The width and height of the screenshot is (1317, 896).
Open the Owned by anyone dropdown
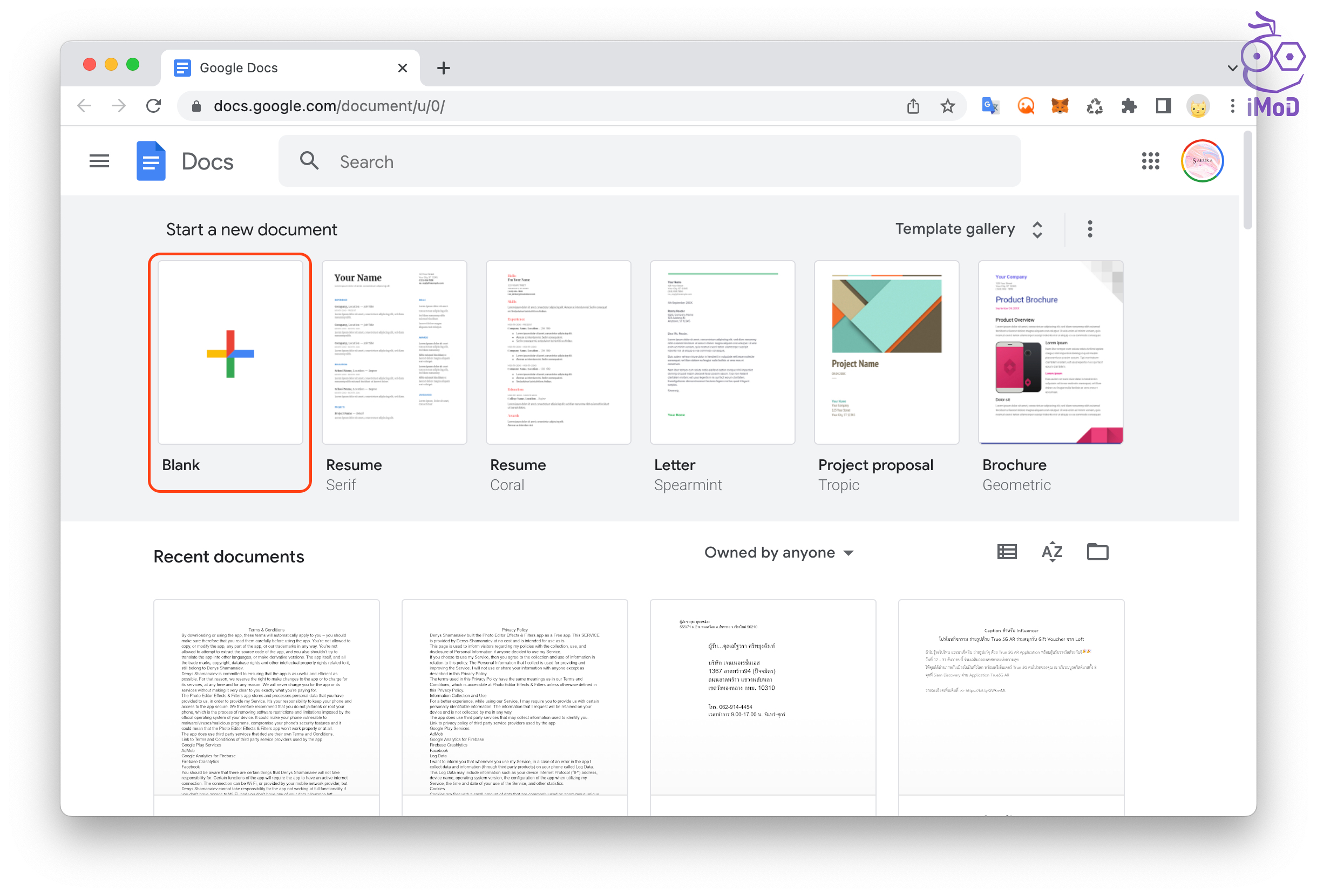[x=779, y=553]
